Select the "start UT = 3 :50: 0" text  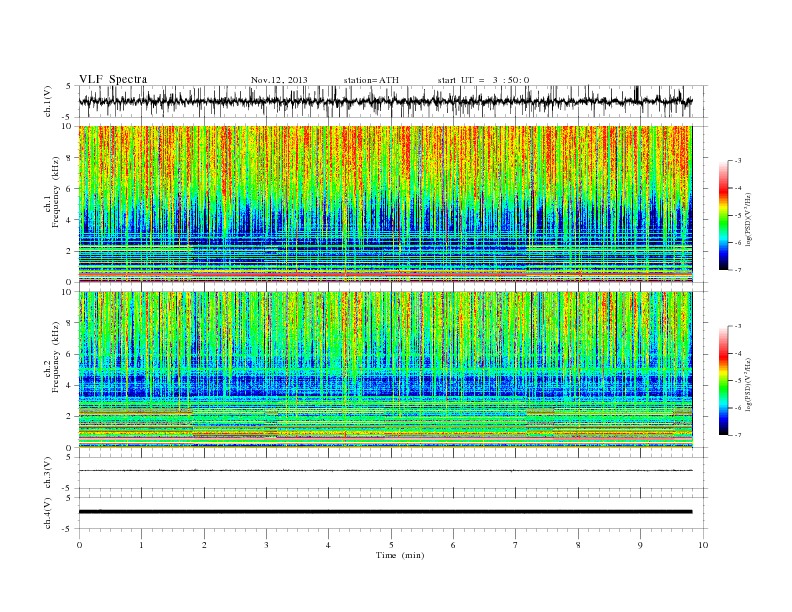pos(483,80)
